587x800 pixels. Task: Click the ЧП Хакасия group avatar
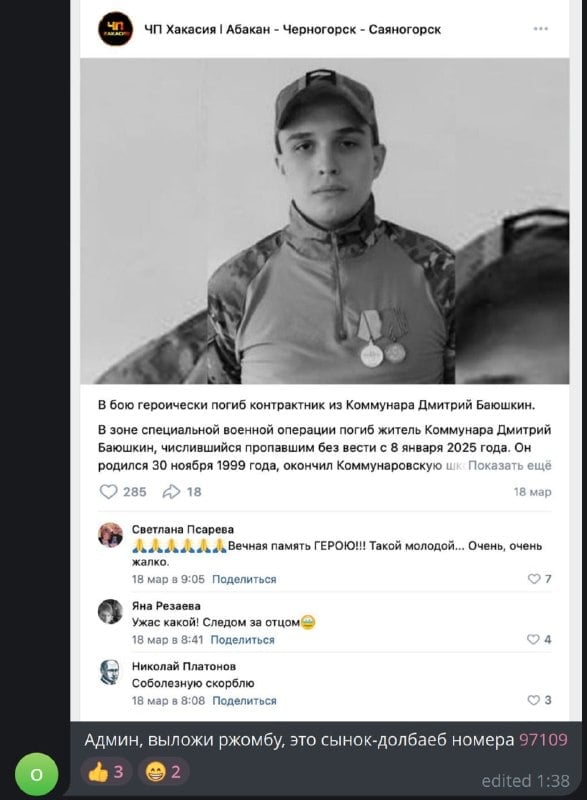click(x=115, y=29)
